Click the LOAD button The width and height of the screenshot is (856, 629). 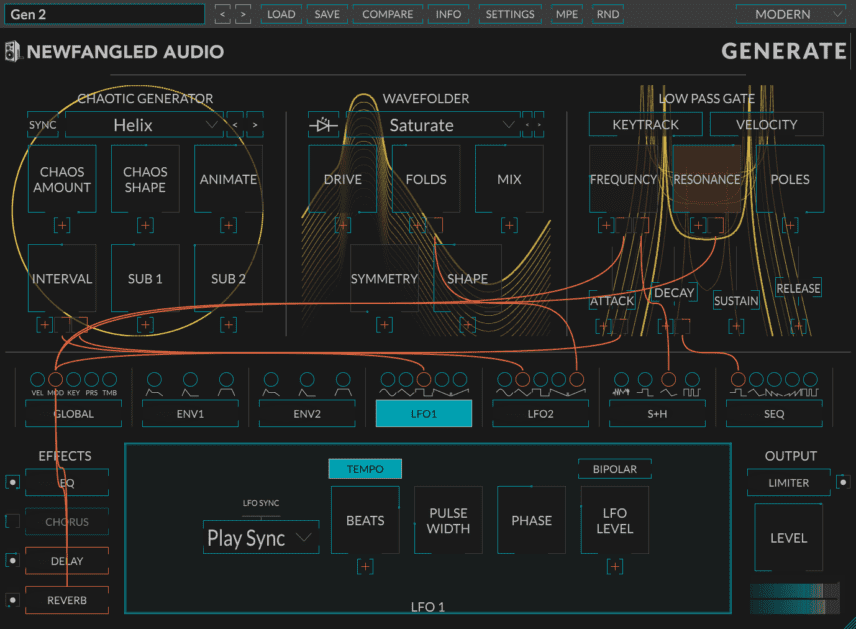click(281, 14)
